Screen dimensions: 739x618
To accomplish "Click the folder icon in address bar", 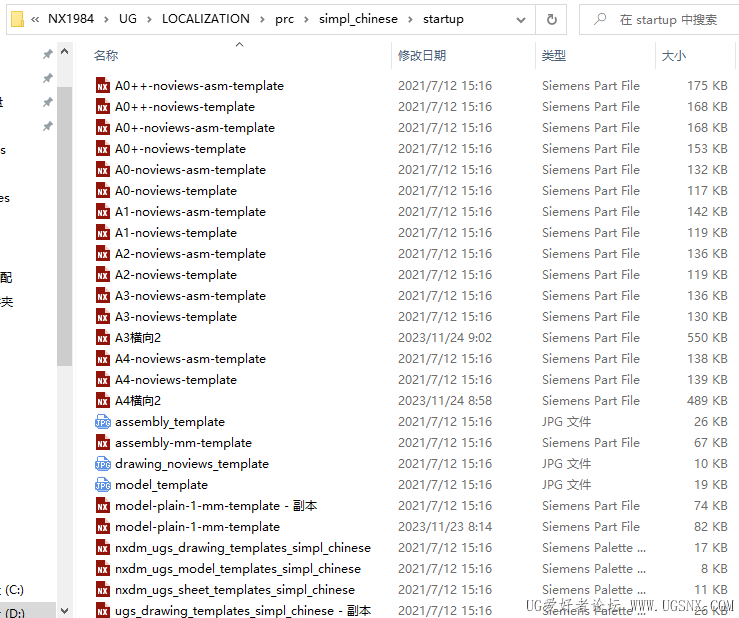I will pyautogui.click(x=17, y=19).
